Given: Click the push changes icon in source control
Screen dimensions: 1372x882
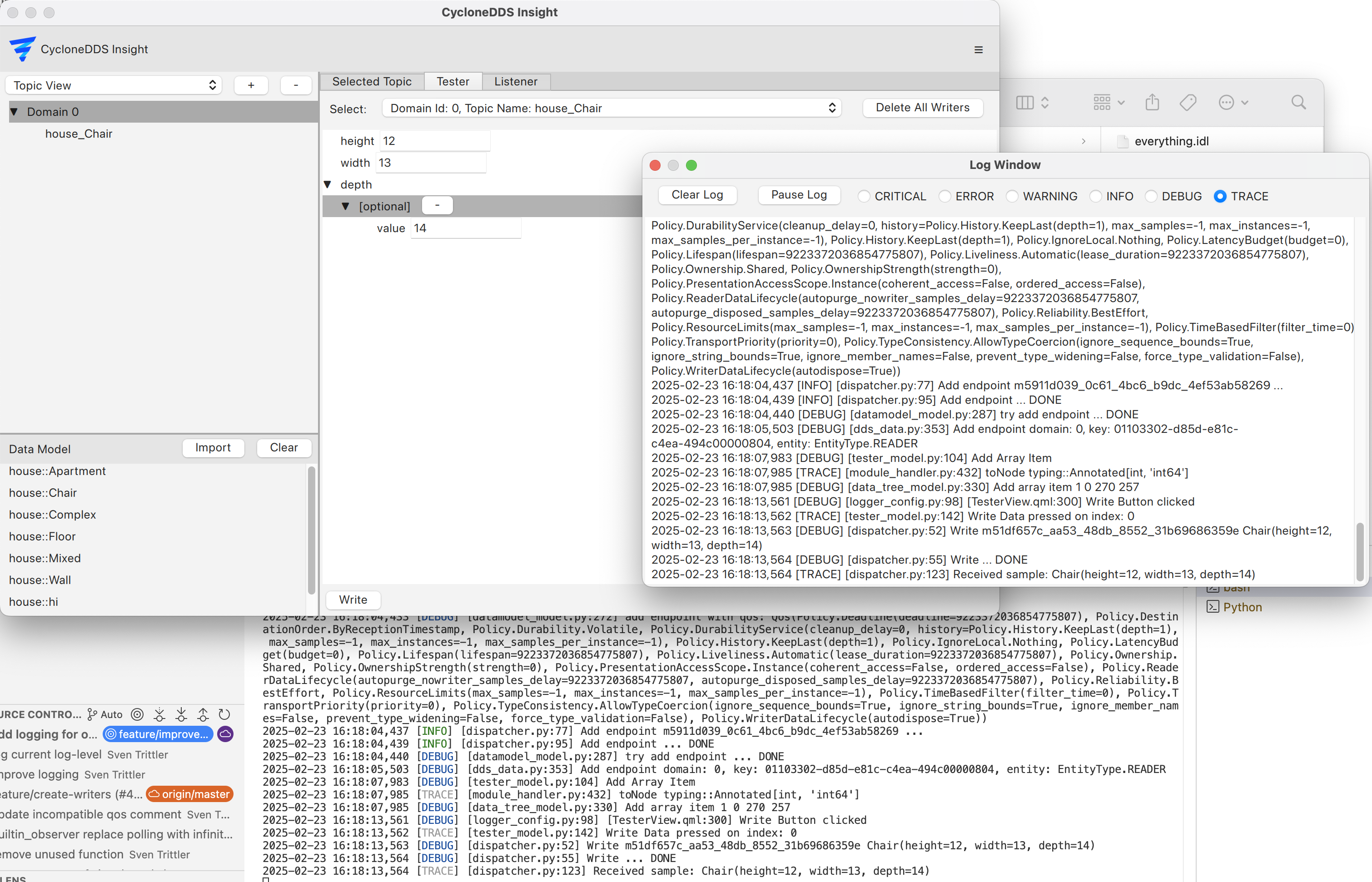Looking at the screenshot, I should click(x=203, y=714).
